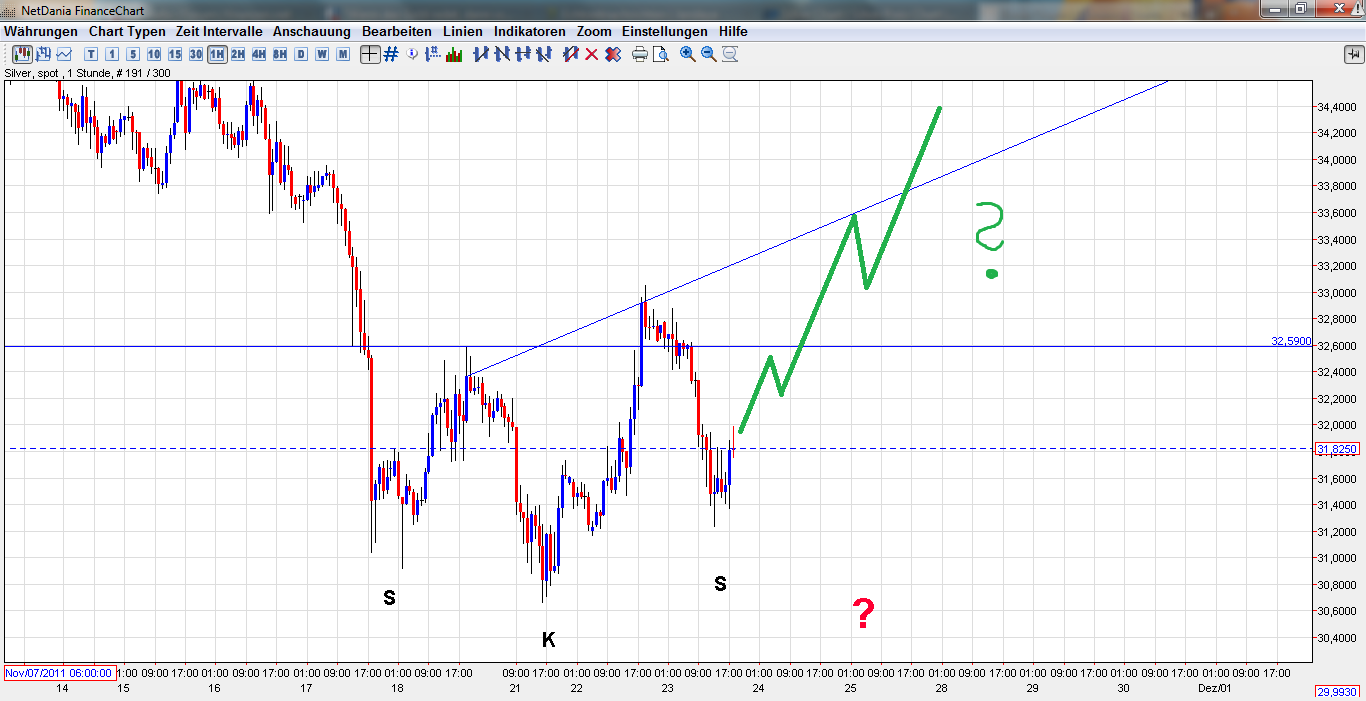
Task: Expand the Chart Typen menu
Action: (126, 31)
